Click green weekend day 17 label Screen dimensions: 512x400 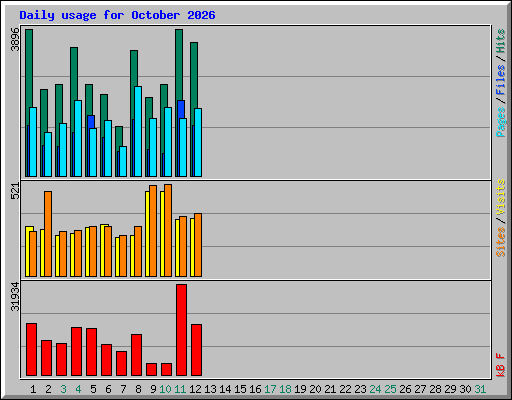point(270,389)
